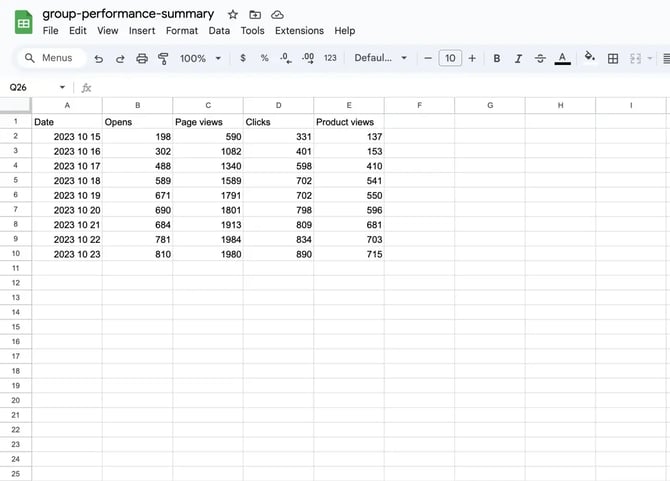Open the 100% zoom dropdown

(x=200, y=58)
